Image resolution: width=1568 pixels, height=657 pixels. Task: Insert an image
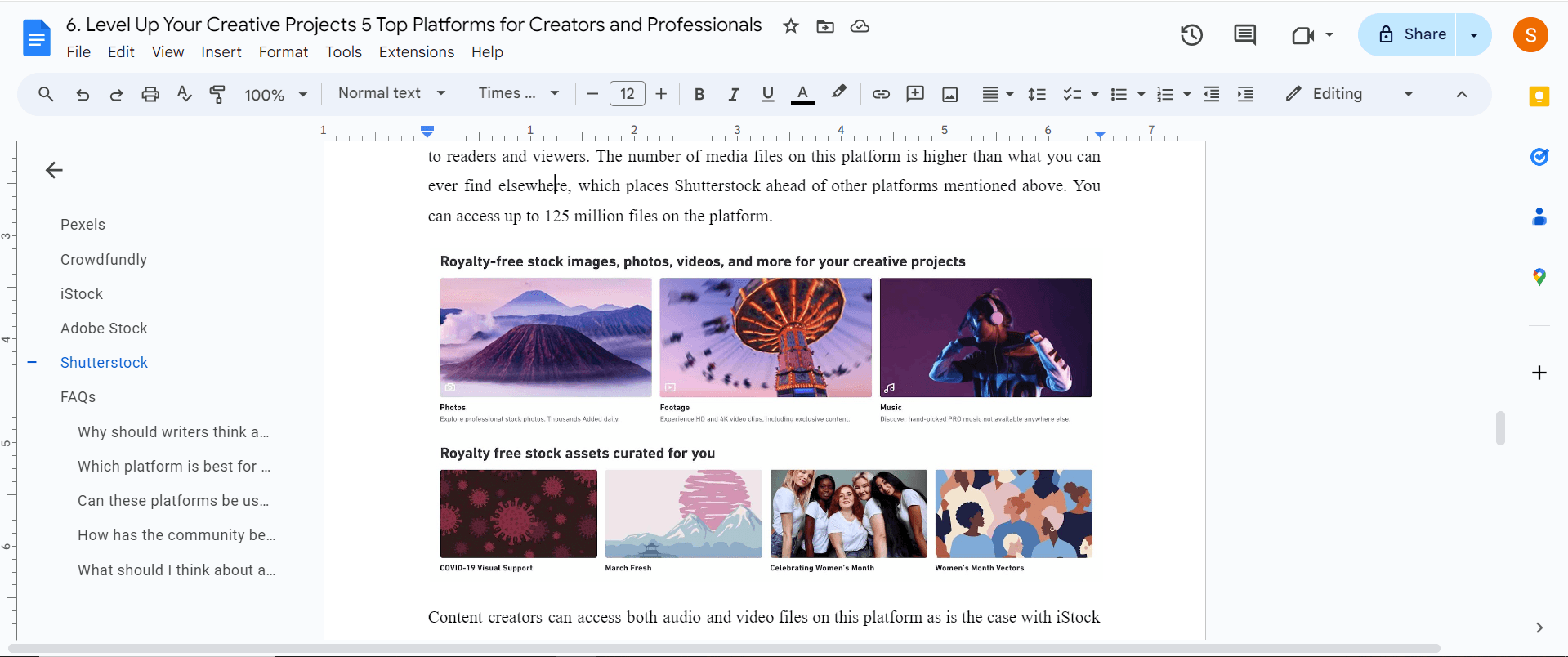[949, 94]
